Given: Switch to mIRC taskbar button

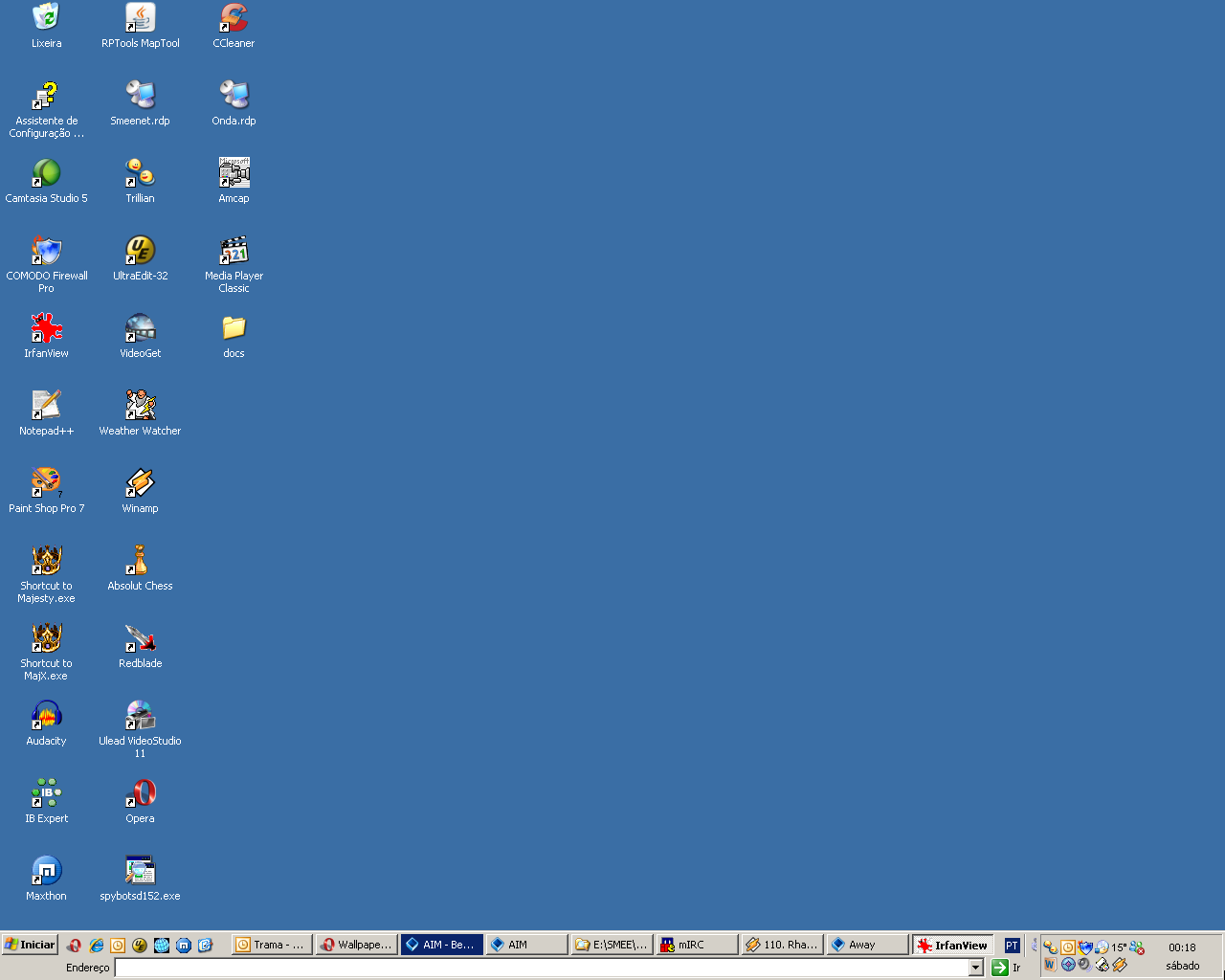Looking at the screenshot, I should pos(697,945).
